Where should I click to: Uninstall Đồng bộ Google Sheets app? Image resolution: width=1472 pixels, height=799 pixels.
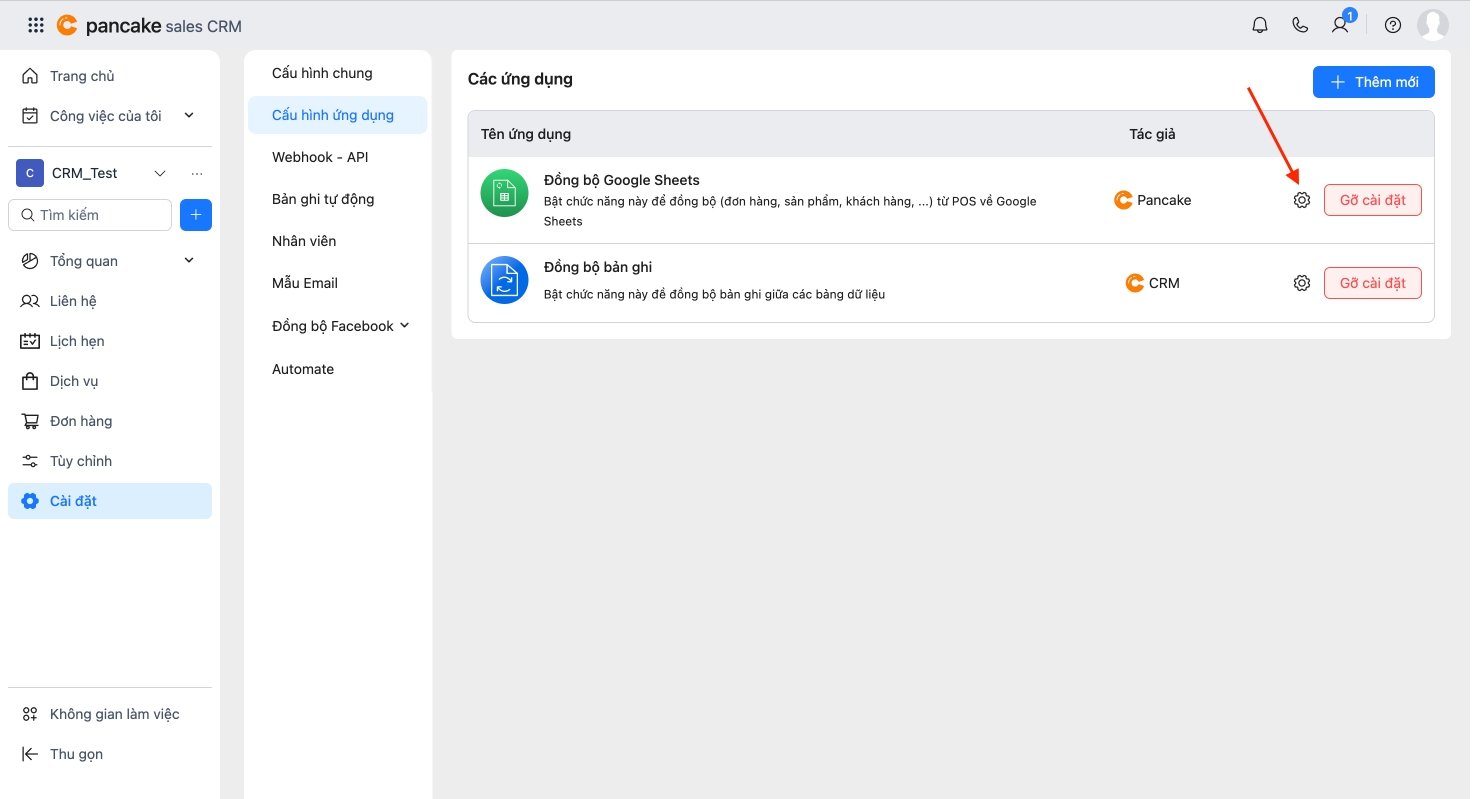[1372, 200]
